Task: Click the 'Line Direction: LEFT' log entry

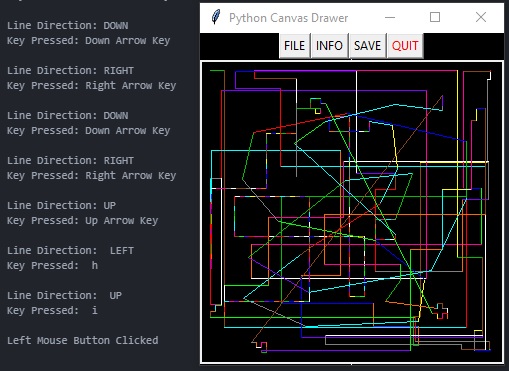Action: [x=70, y=250]
